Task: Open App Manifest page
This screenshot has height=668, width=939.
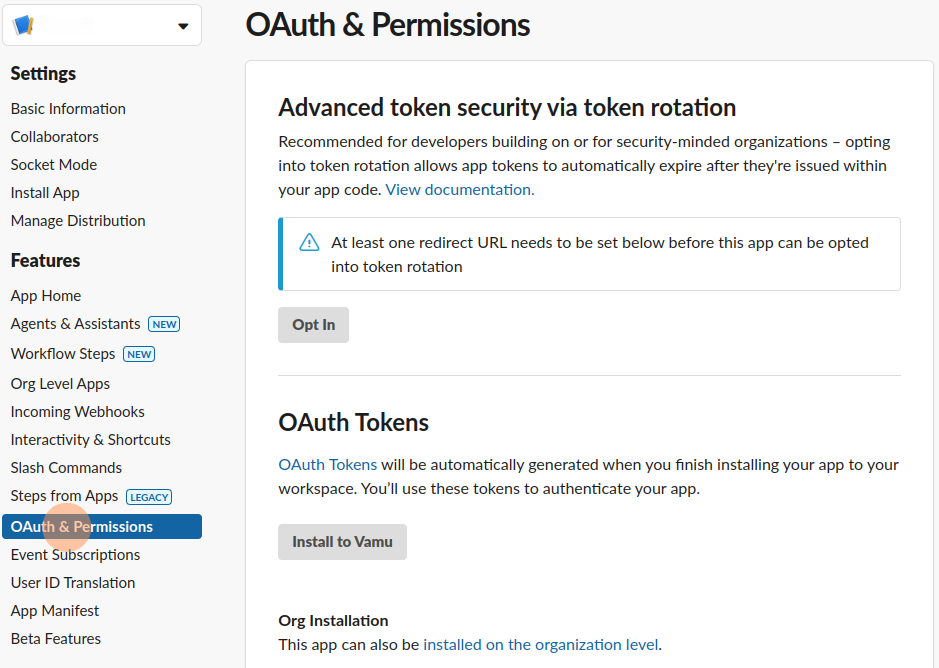Action: point(55,611)
